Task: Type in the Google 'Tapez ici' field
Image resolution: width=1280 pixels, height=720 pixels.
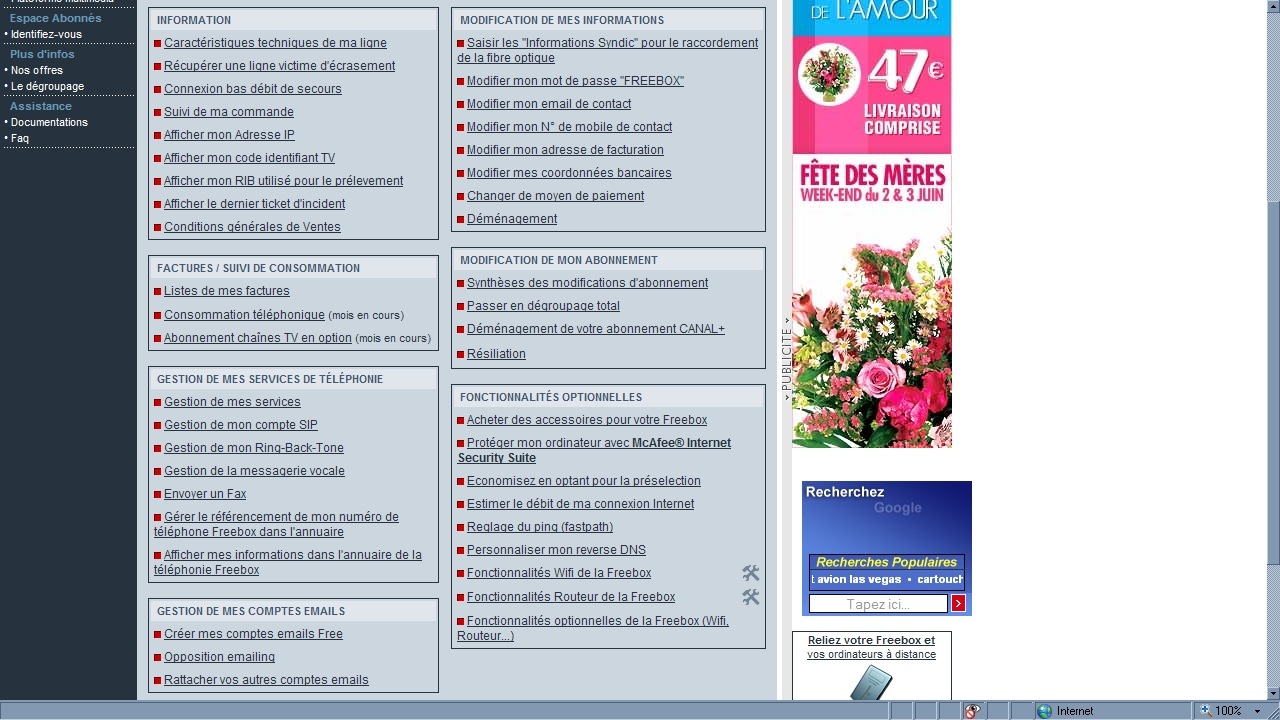Action: point(877,604)
